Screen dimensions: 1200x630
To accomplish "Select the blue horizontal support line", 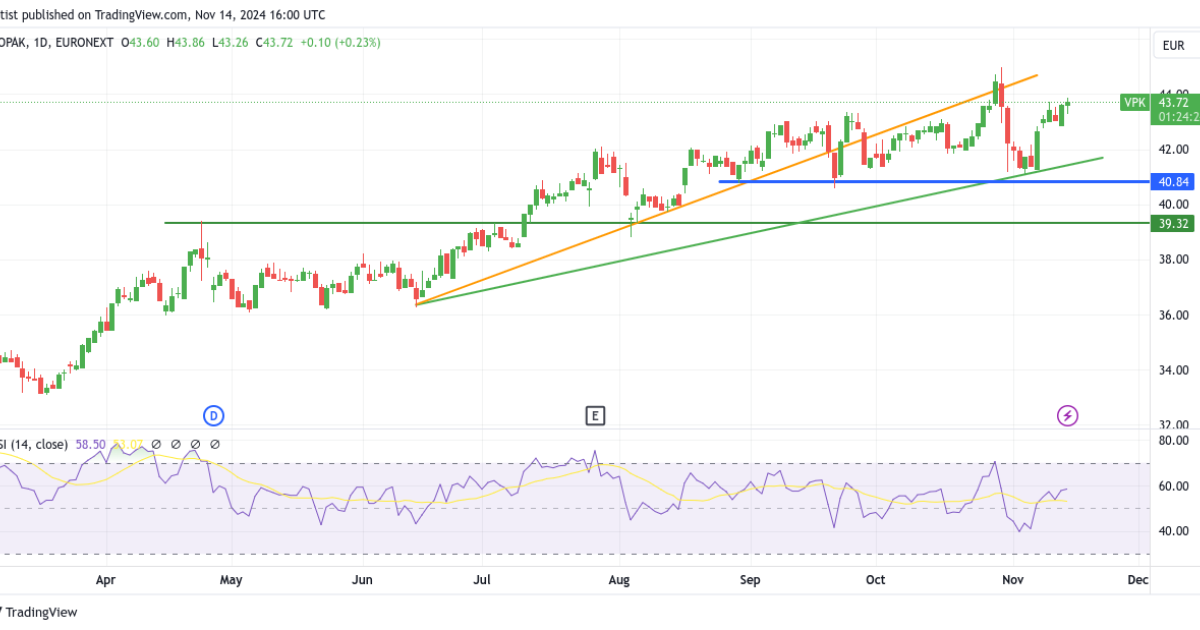I will 900,182.
